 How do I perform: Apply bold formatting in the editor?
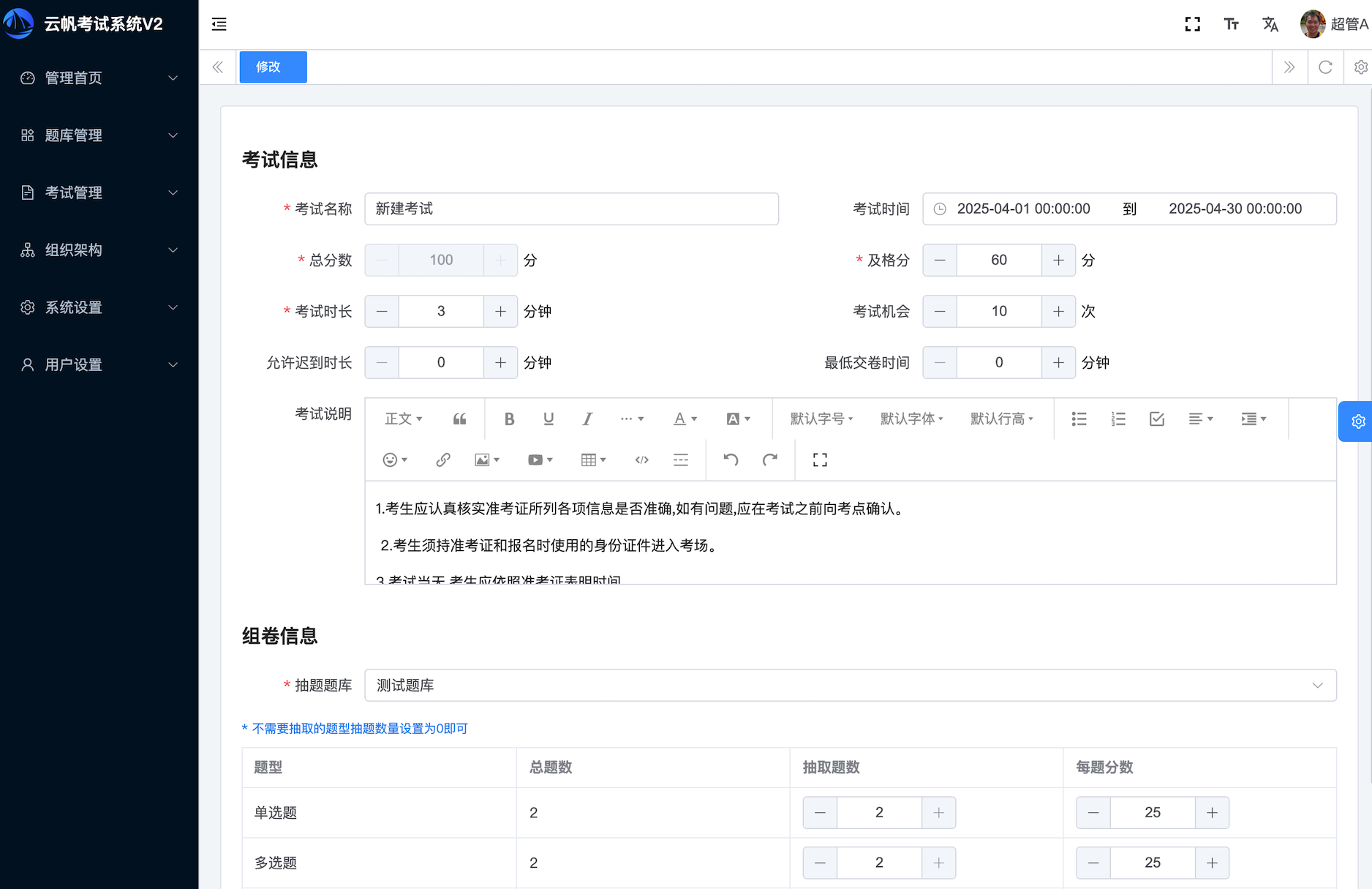509,419
